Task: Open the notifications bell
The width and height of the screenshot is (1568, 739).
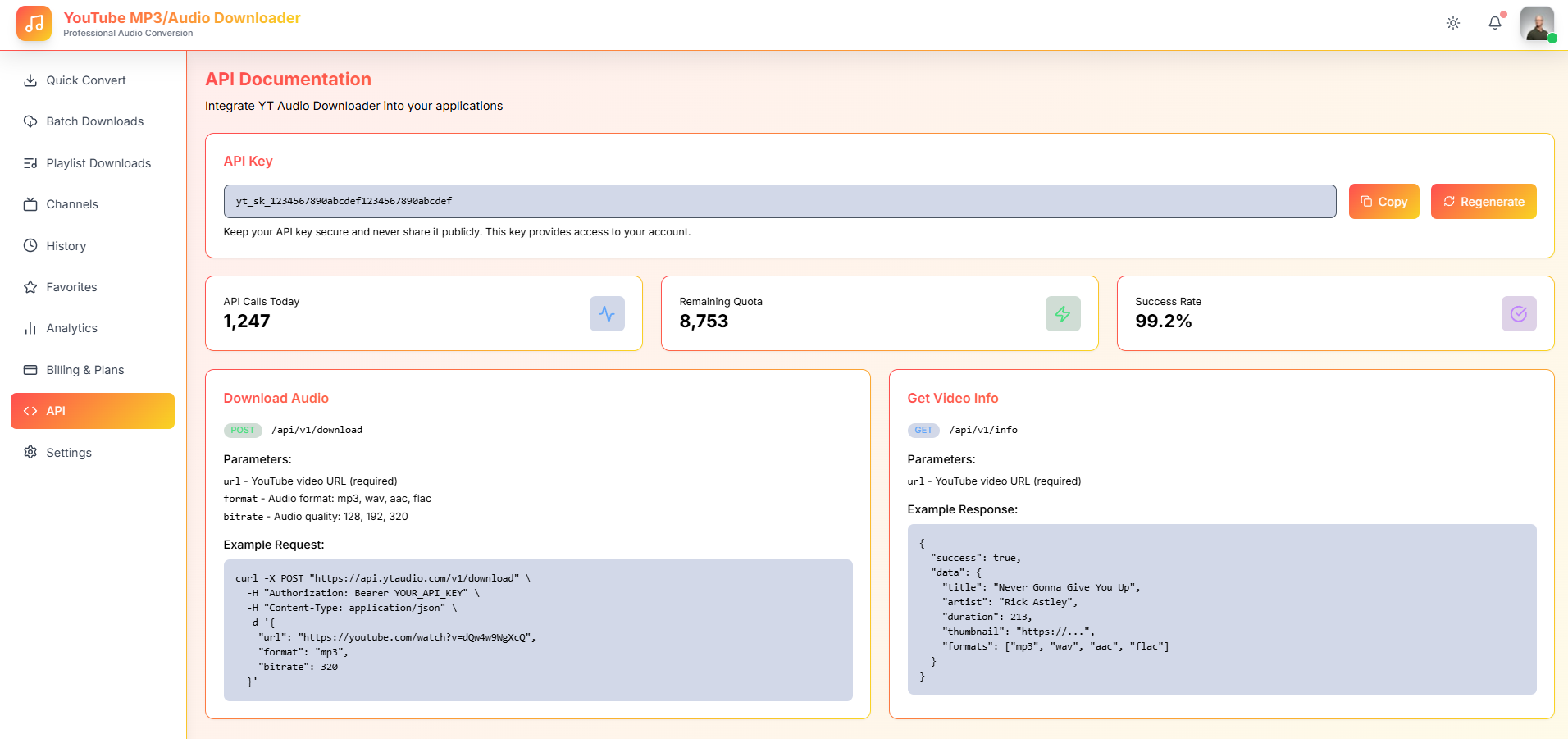Action: tap(1494, 23)
